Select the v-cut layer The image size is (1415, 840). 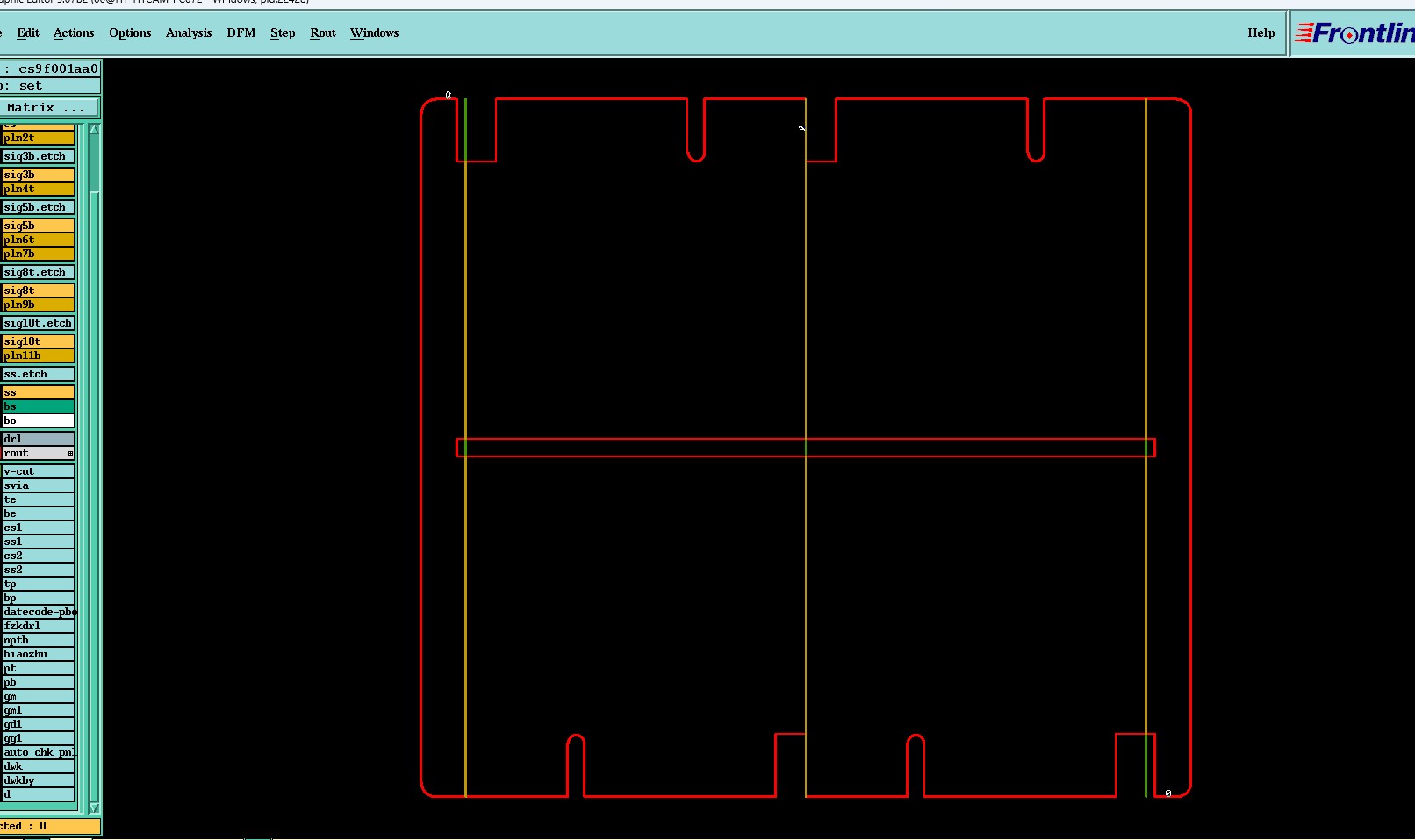click(38, 471)
